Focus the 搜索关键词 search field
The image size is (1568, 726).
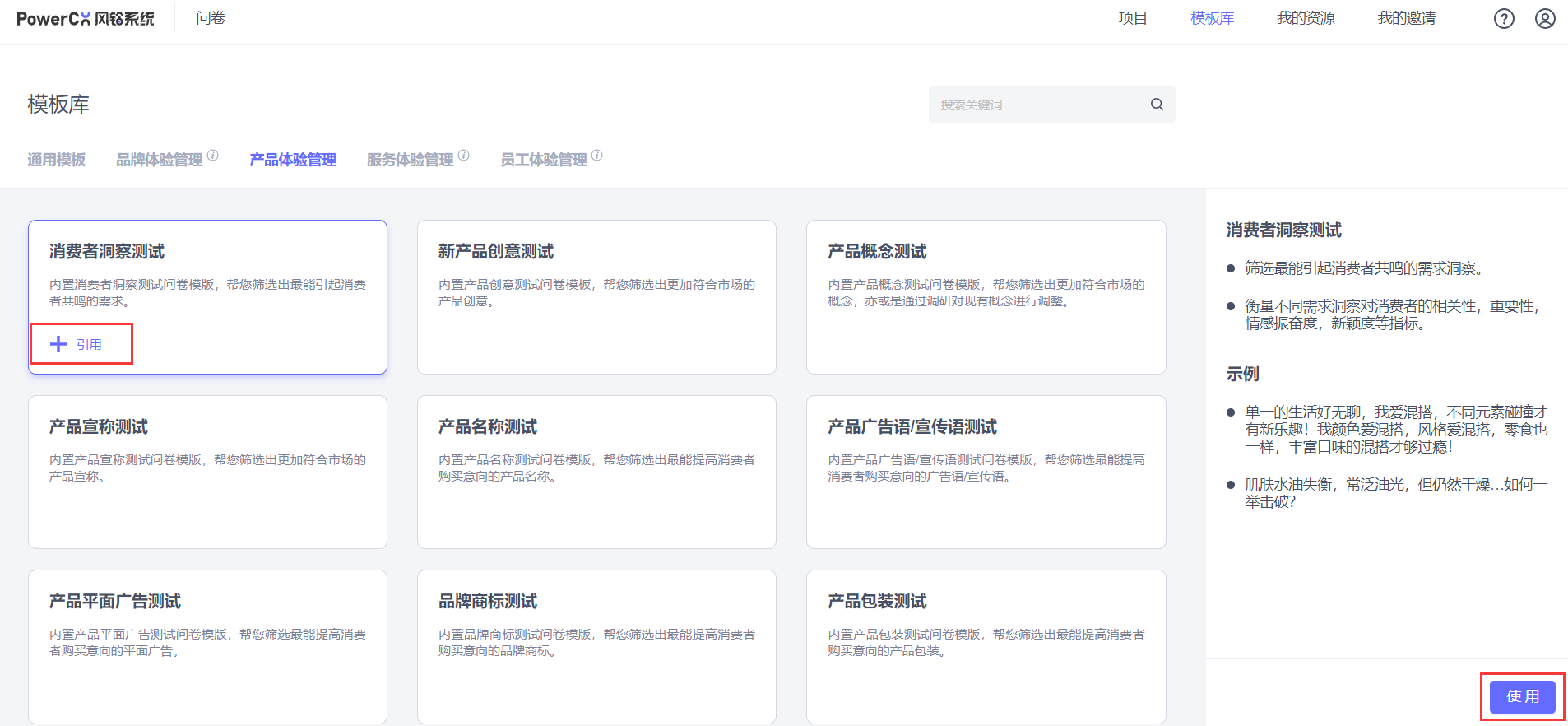1037,105
